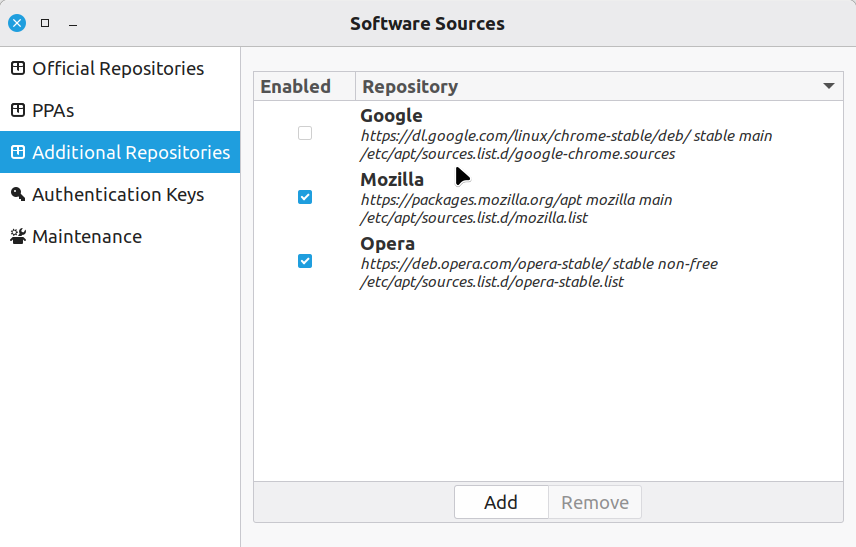
Task: Uncheck the Opera repository checkbox
Action: coord(305,261)
